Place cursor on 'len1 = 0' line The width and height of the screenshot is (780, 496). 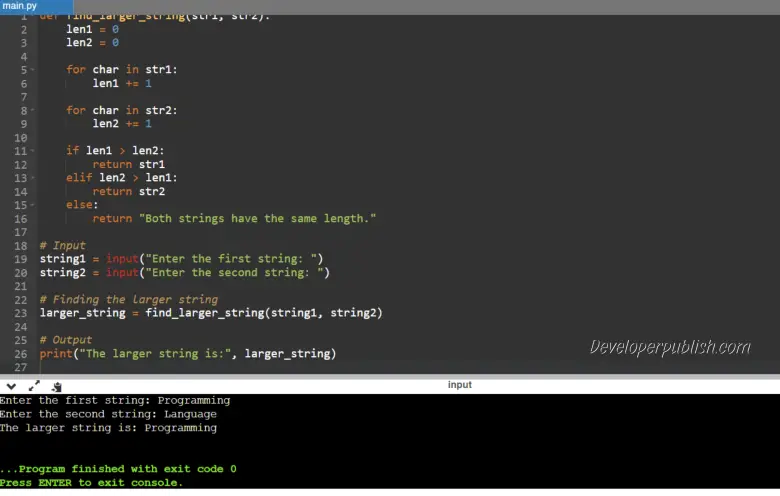click(92, 30)
